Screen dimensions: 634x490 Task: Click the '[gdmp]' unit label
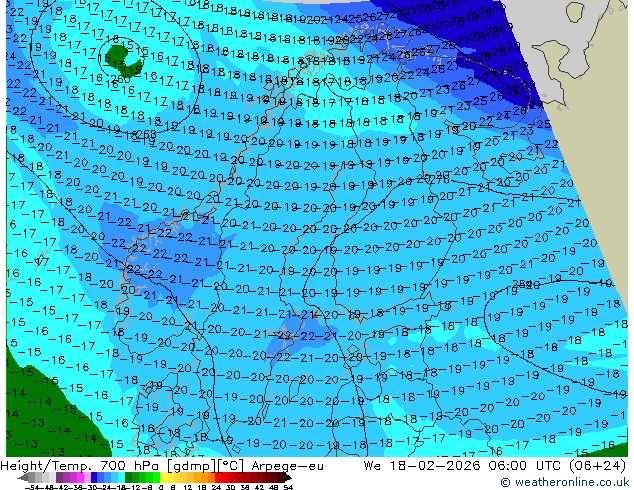[x=192, y=466]
